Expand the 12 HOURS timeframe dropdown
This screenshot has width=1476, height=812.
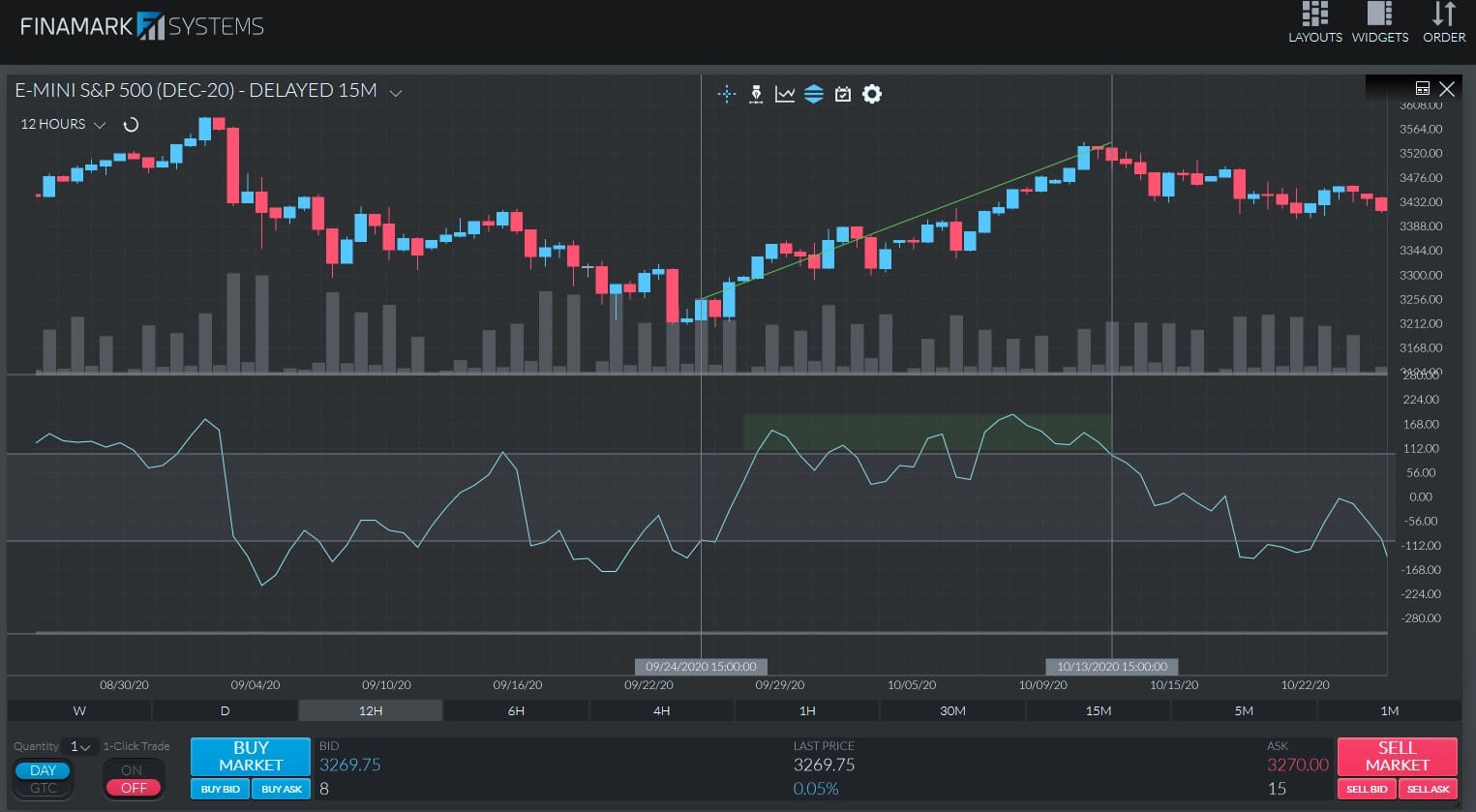pyautogui.click(x=98, y=124)
